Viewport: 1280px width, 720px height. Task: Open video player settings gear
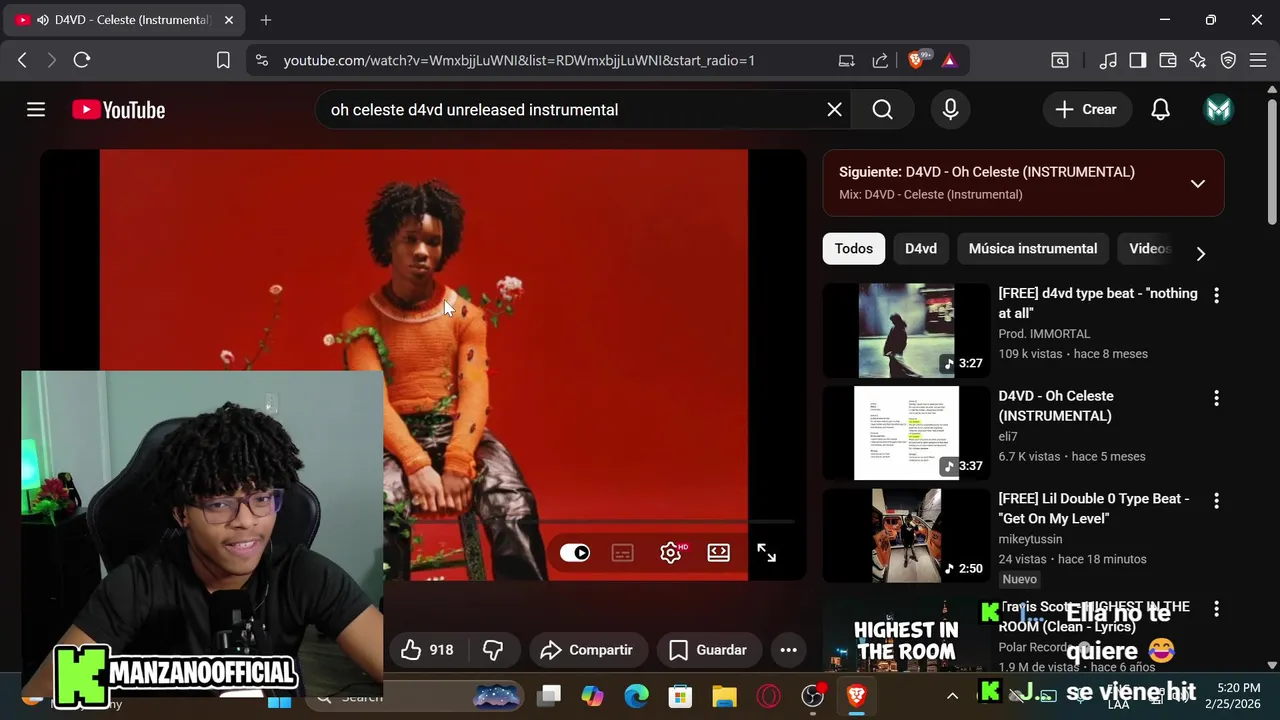[671, 553]
